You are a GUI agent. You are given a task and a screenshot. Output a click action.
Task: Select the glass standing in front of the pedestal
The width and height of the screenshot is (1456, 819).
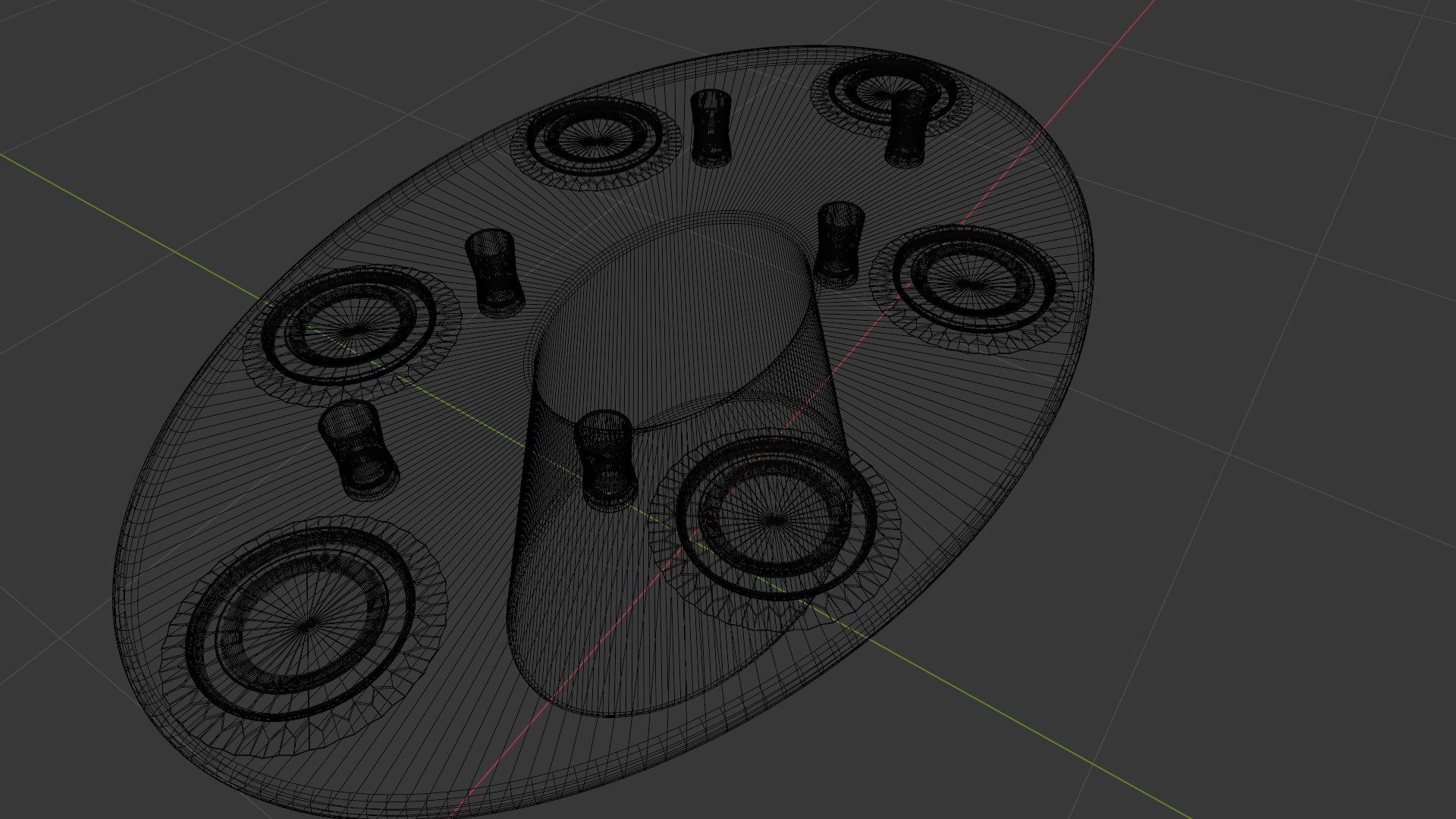point(604,460)
